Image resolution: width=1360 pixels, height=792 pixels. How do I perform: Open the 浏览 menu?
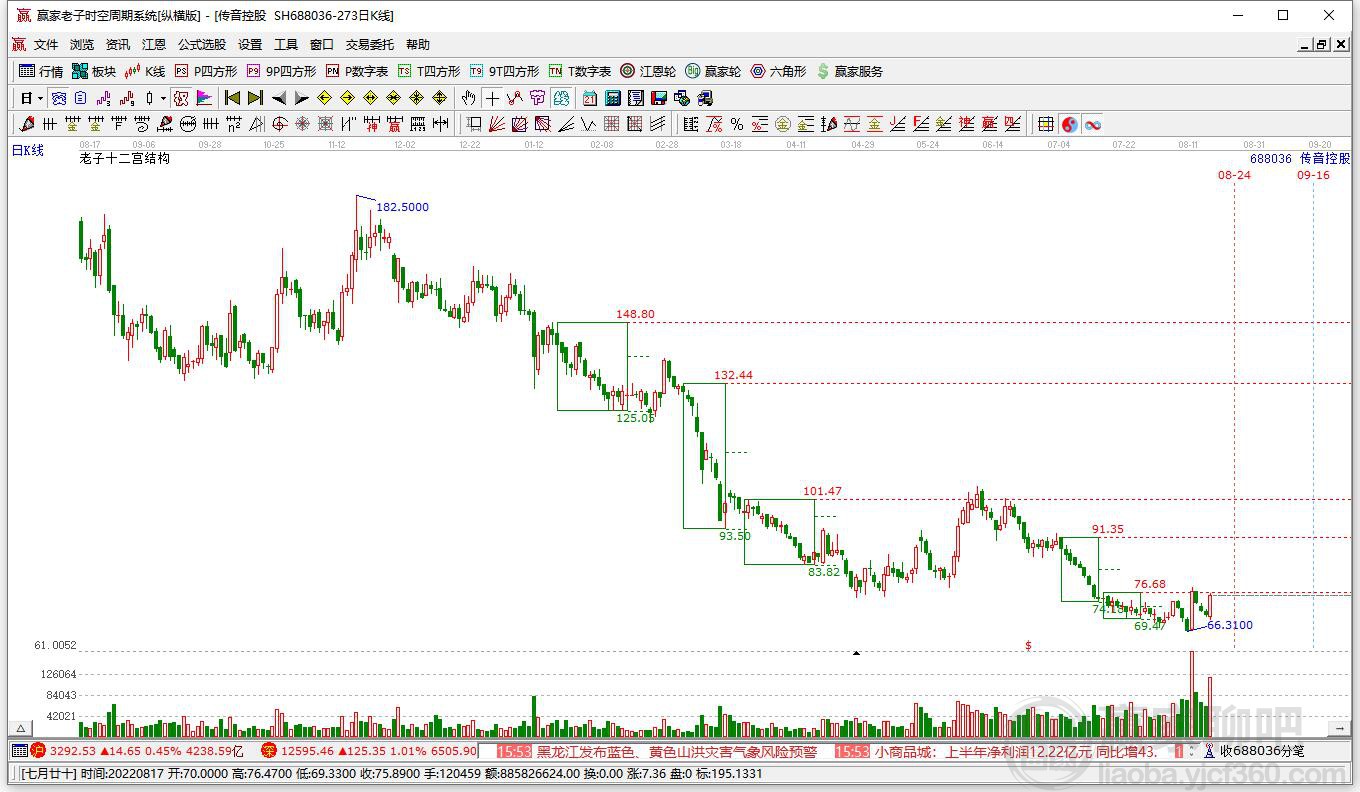tap(82, 45)
